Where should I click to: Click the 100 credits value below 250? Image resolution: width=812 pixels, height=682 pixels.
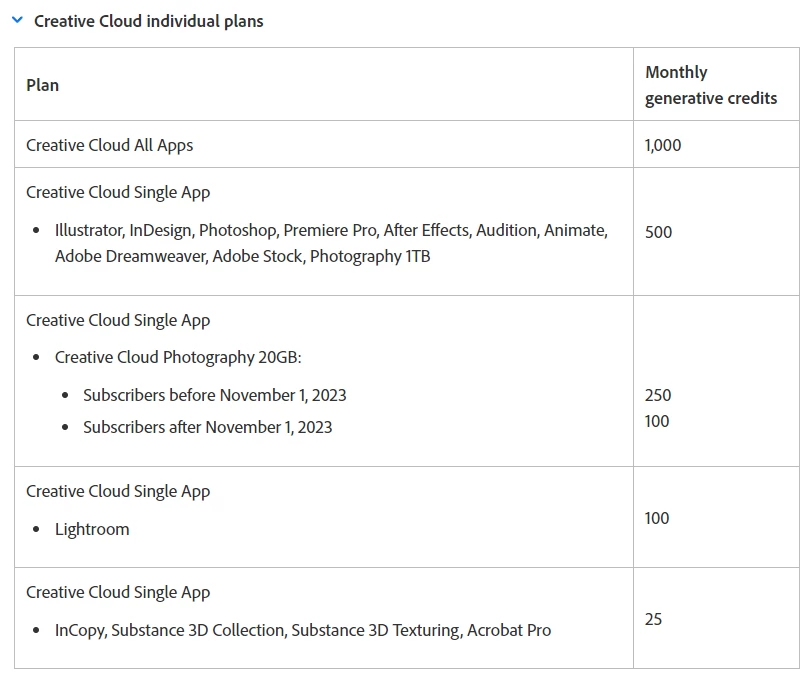657,421
